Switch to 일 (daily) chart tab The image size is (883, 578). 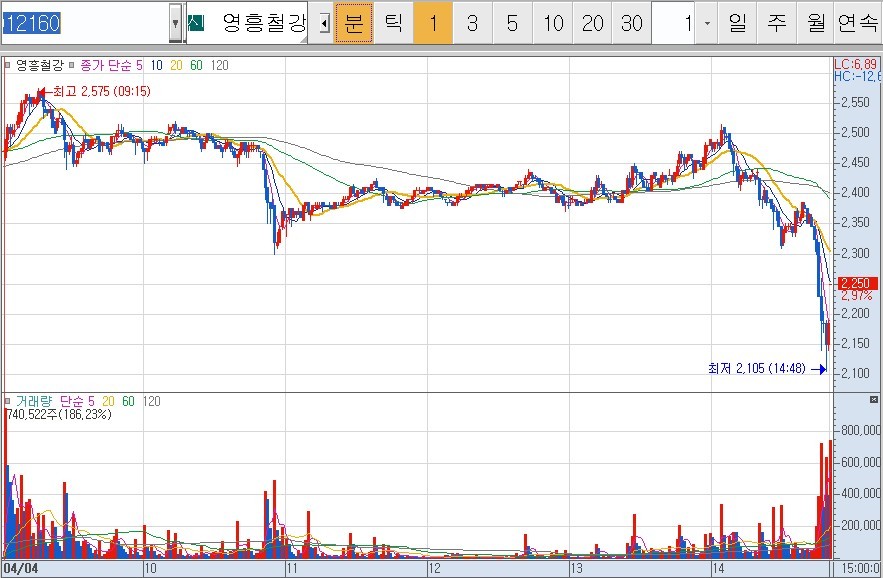click(x=737, y=23)
